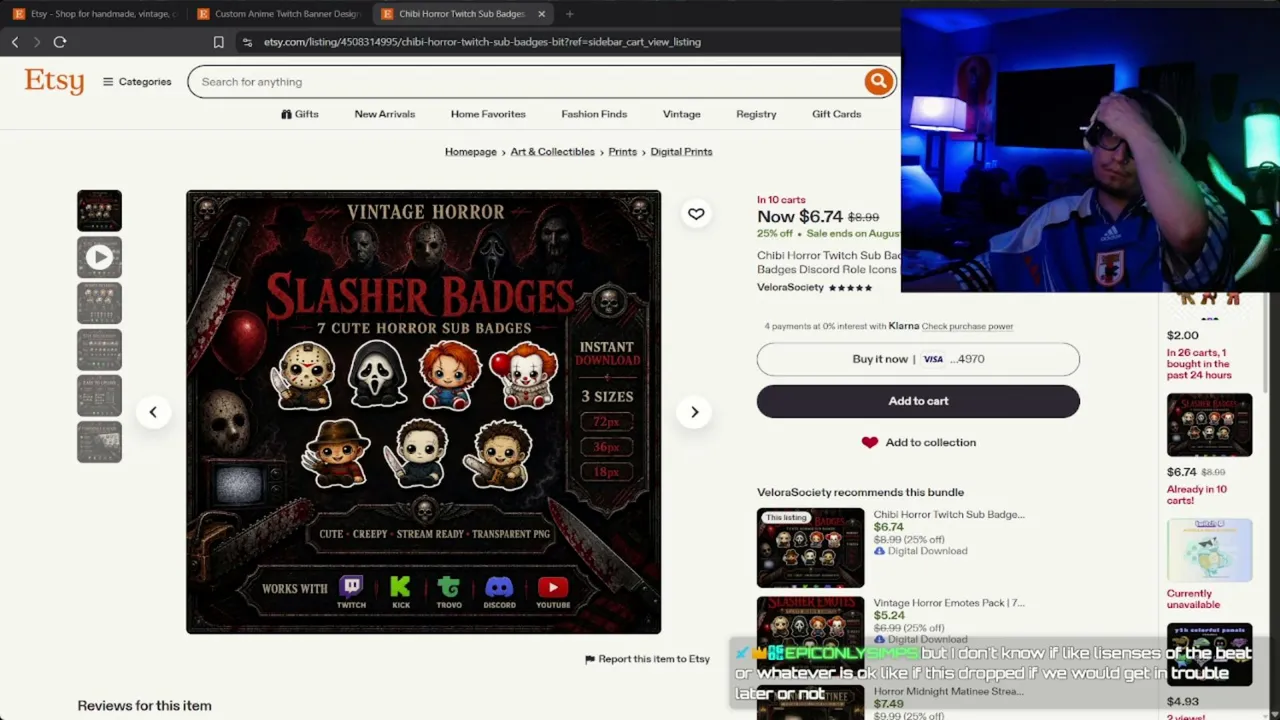Click Check purchase power link
The height and width of the screenshot is (720, 1280).
(967, 326)
